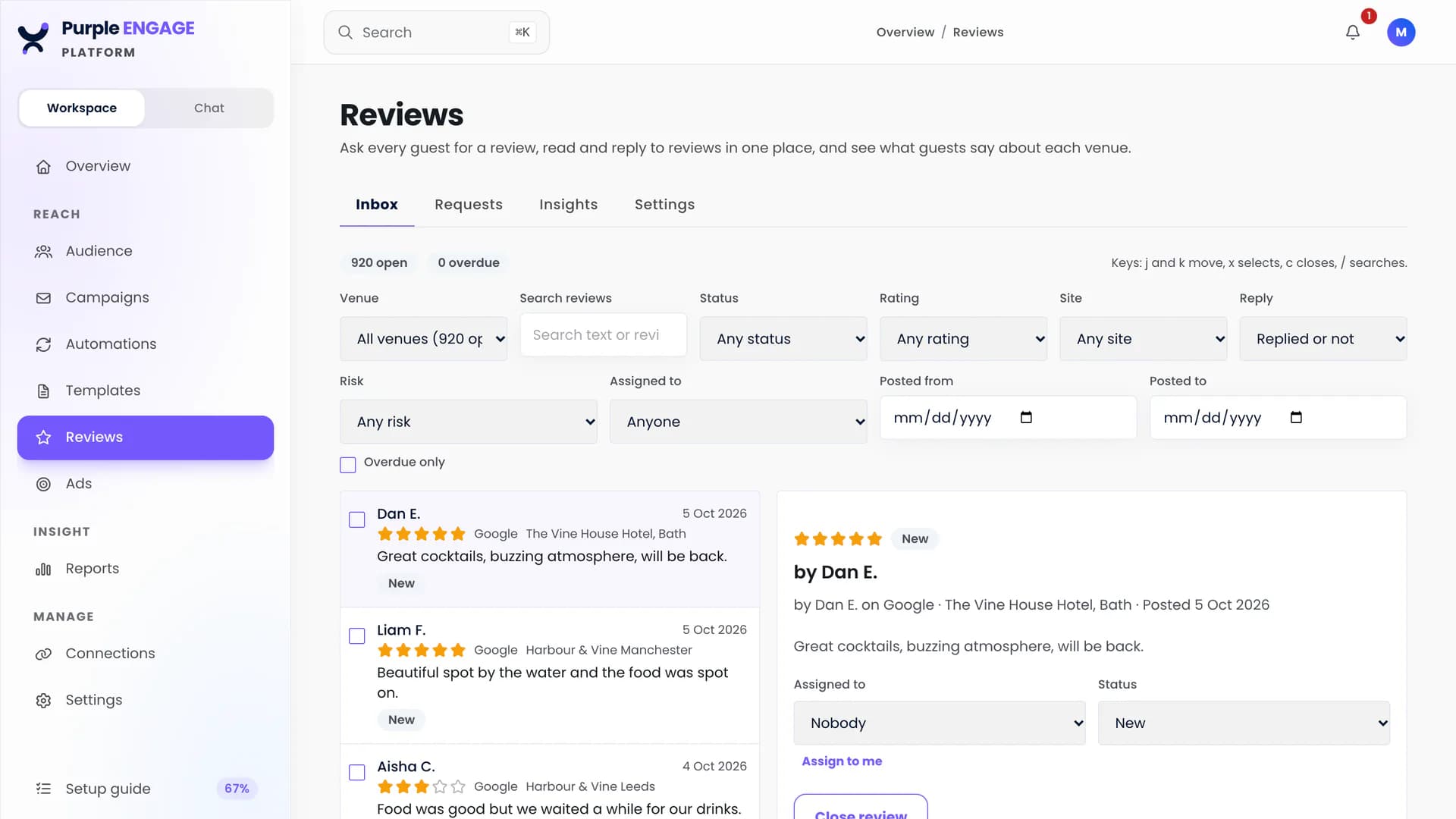This screenshot has height=819, width=1456.
Task: Open the Any risk dropdown
Action: coord(469,422)
